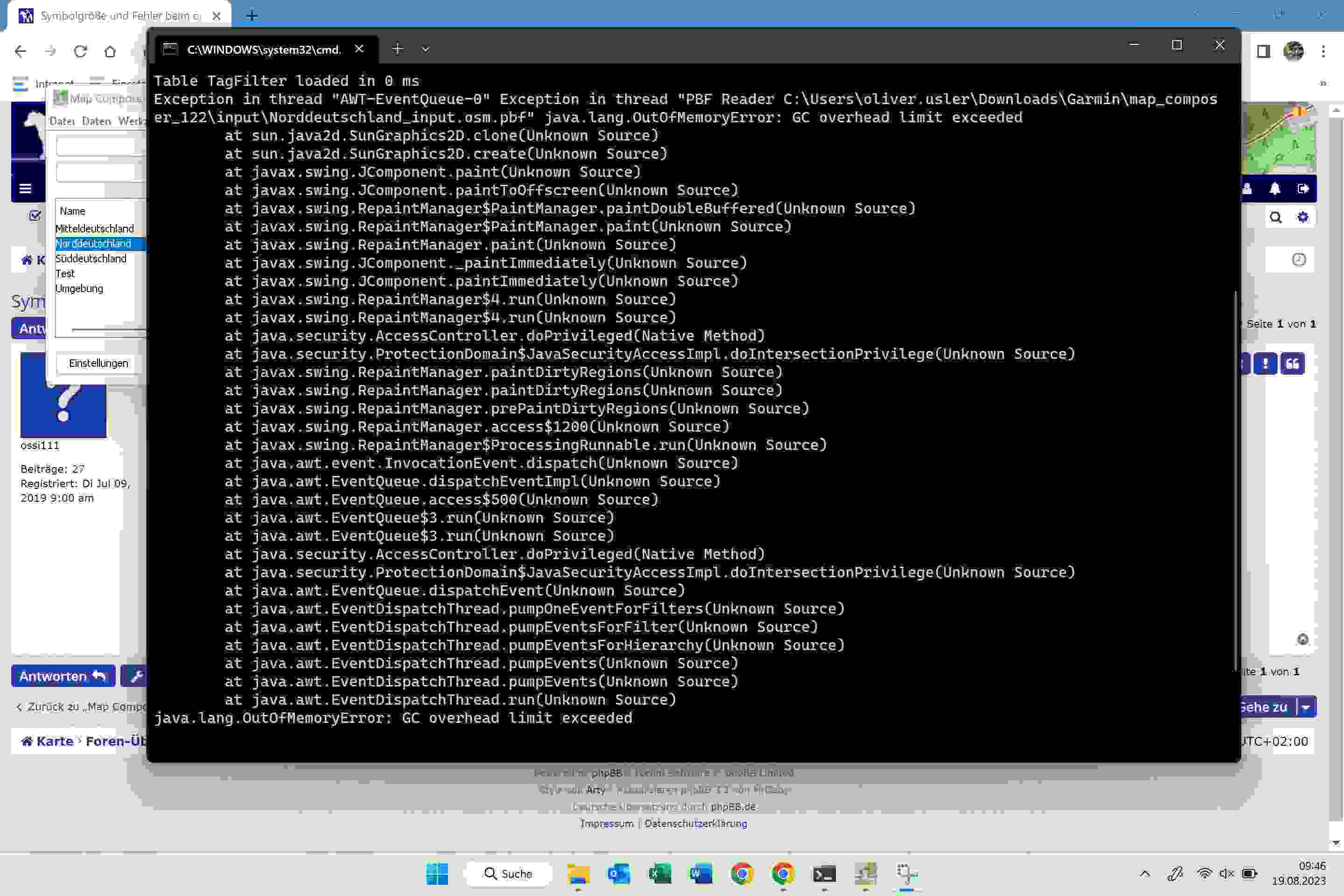Image resolution: width=1344 pixels, height=896 pixels.
Task: Select Süddeutschland in the map list
Action: (91, 259)
